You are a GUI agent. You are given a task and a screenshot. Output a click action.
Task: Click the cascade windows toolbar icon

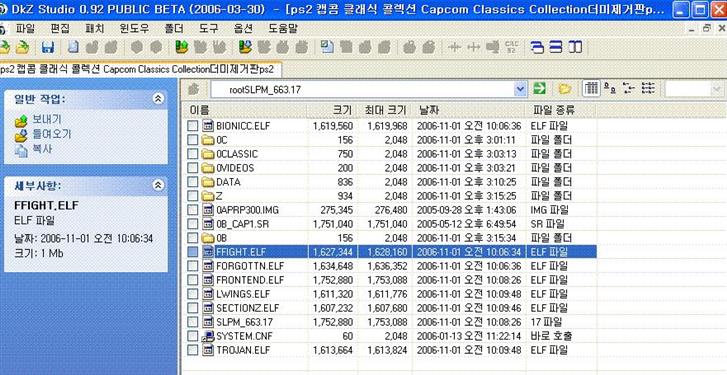(x=537, y=47)
